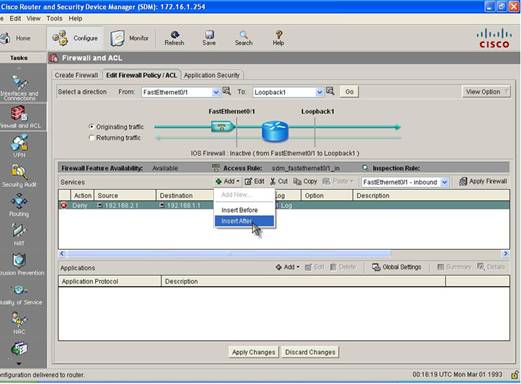Image resolution: width=521 pixels, height=384 pixels.
Task: Open Interfaces and Connections task
Action: (x=19, y=87)
